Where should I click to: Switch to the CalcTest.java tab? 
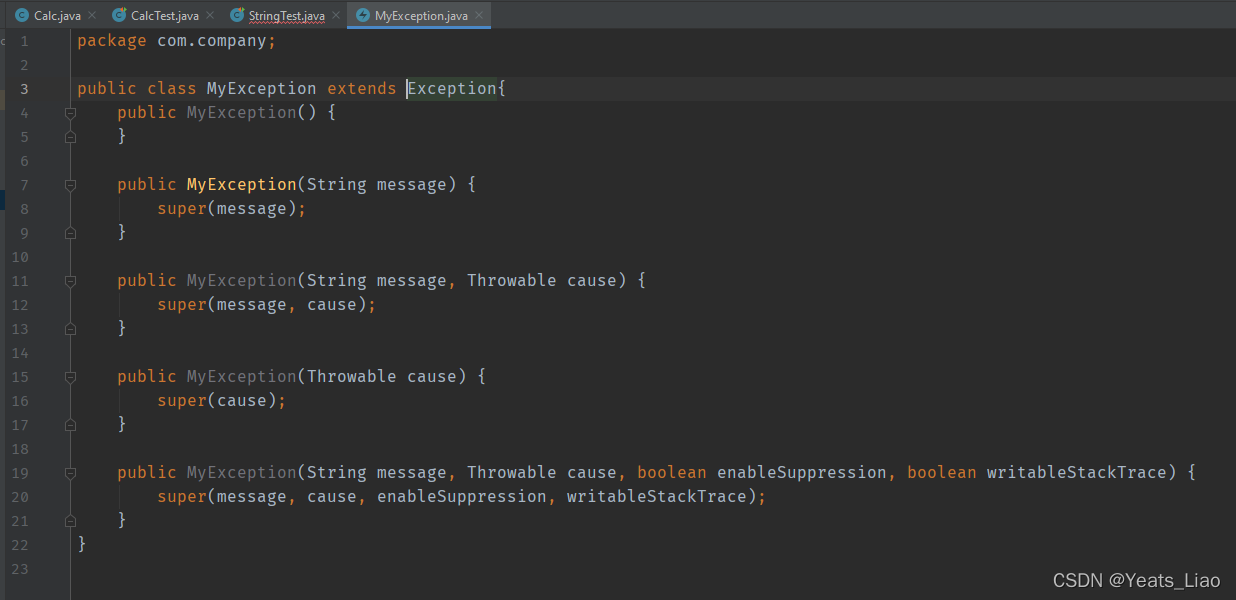164,16
